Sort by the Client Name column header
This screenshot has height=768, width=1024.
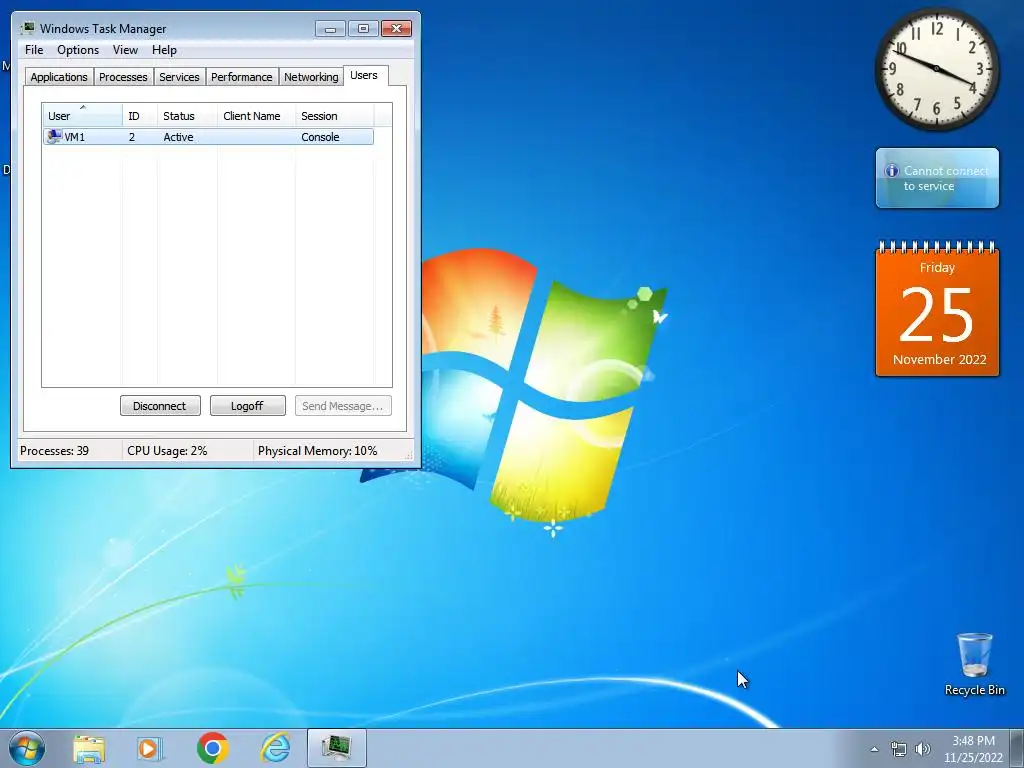pyautogui.click(x=256, y=115)
